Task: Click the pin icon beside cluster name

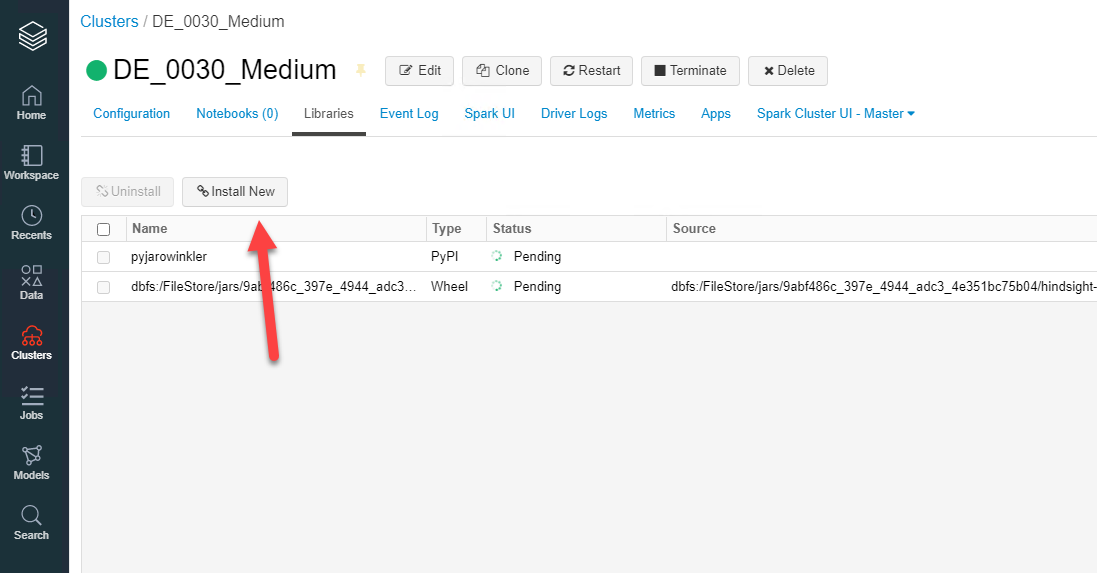Action: click(x=361, y=71)
